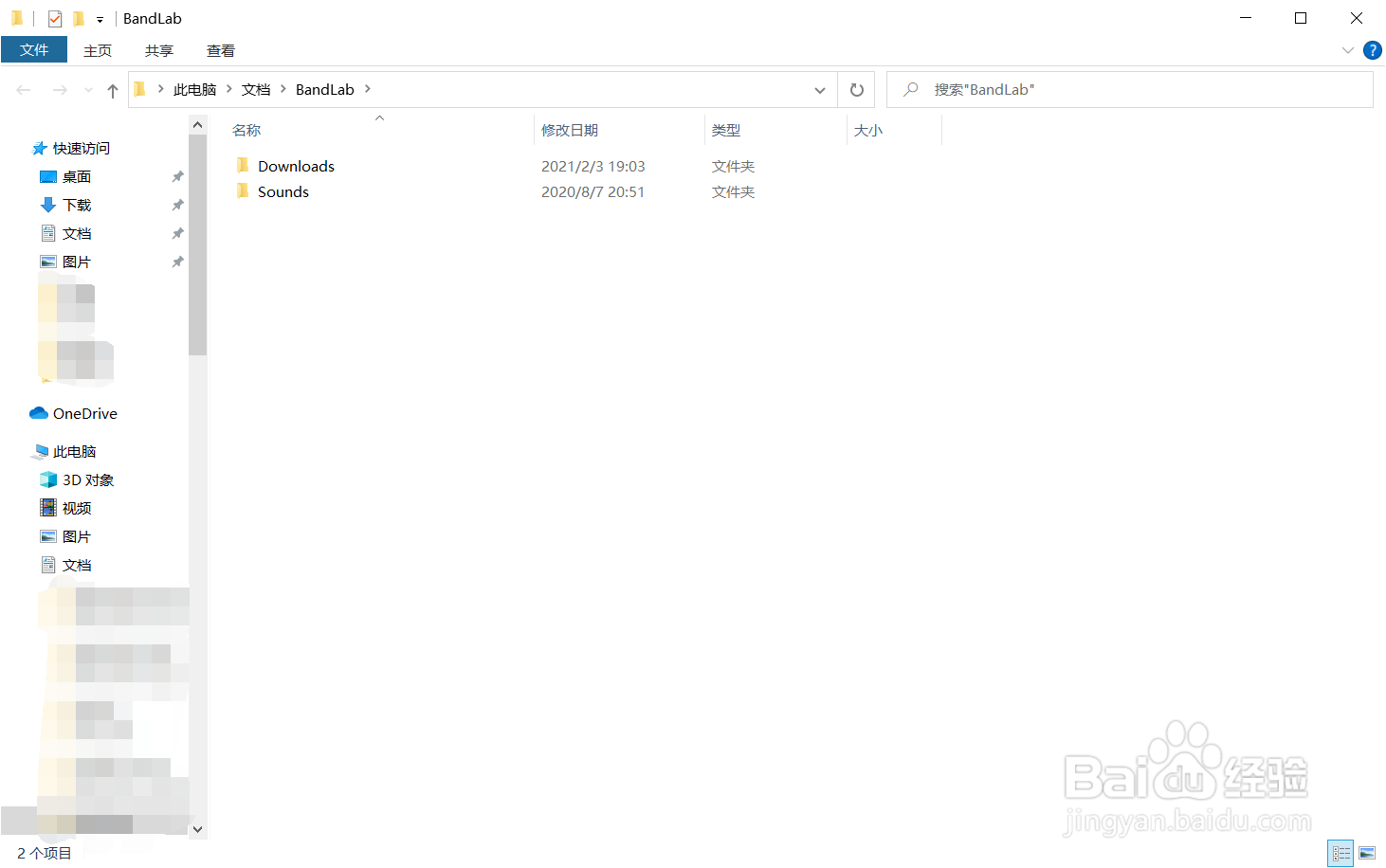Image resolution: width=1386 pixels, height=868 pixels.
Task: Click the navigation pane scrollbar thumb
Action: coord(197,244)
